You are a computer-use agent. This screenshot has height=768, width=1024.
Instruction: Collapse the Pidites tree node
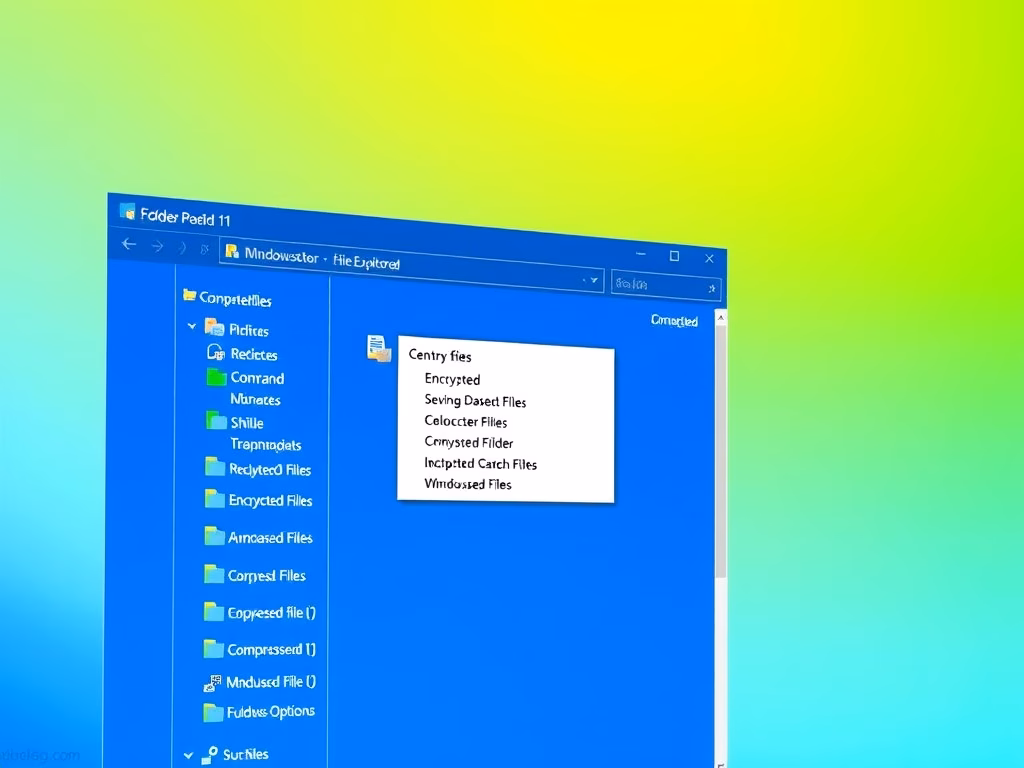pos(192,327)
